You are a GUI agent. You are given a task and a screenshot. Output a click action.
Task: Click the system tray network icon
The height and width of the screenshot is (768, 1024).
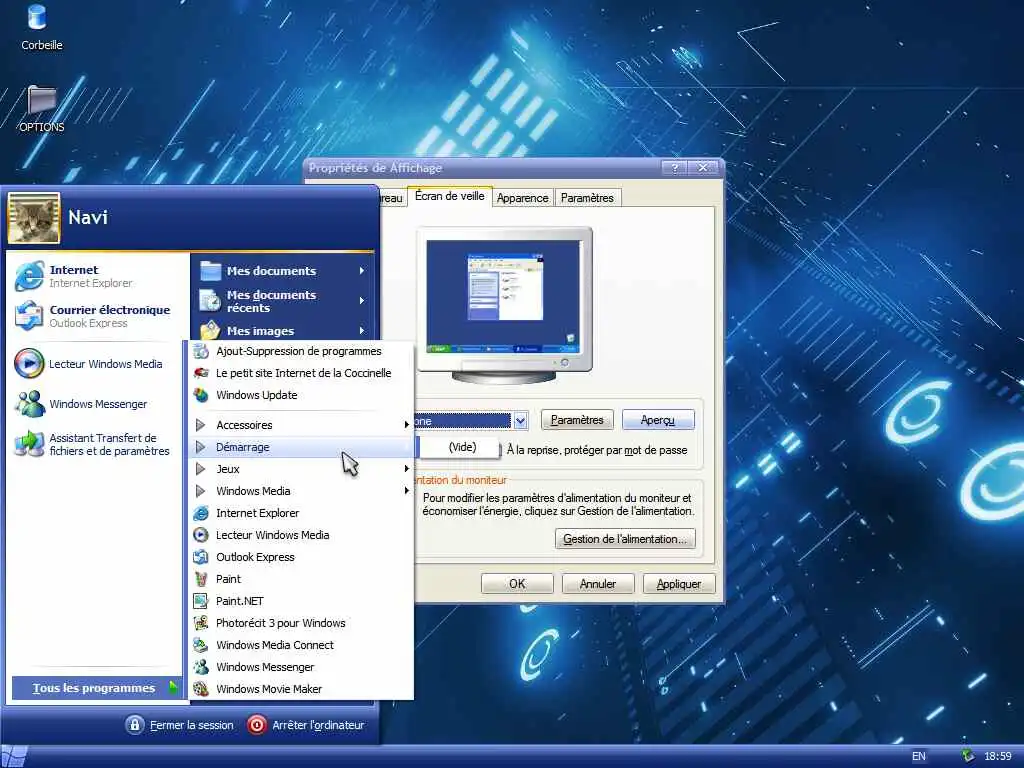click(967, 756)
